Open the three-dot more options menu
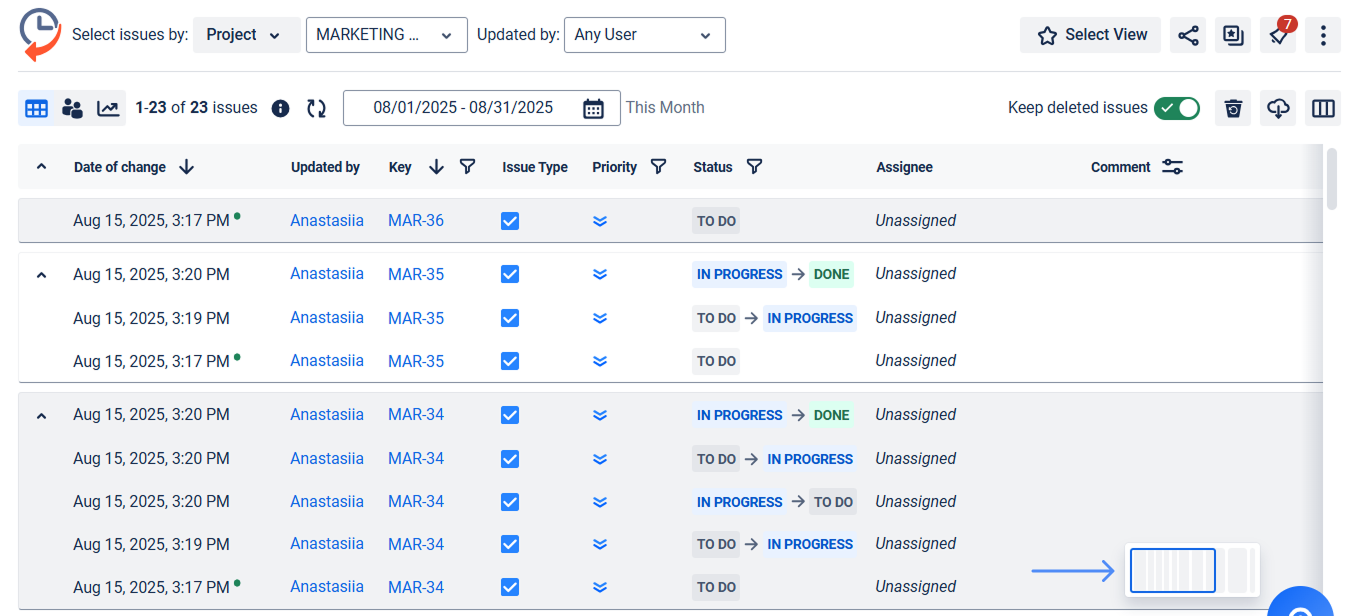 [1323, 35]
